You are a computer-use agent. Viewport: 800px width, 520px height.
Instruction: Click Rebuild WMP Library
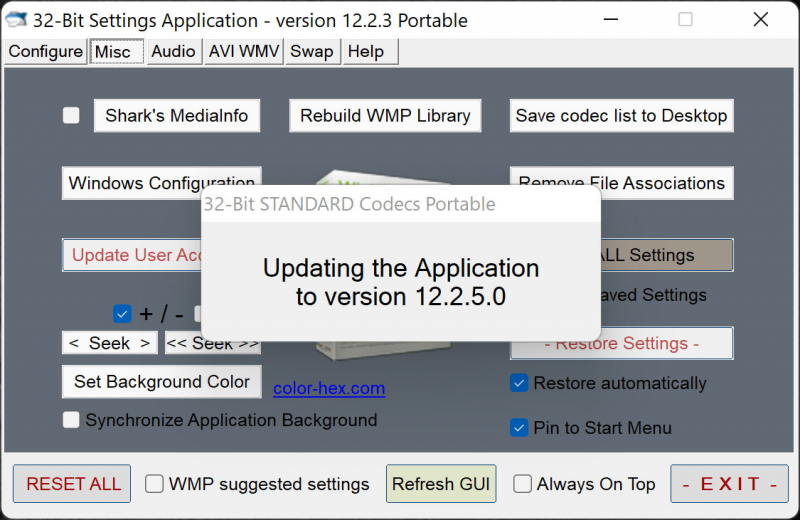[x=385, y=116]
